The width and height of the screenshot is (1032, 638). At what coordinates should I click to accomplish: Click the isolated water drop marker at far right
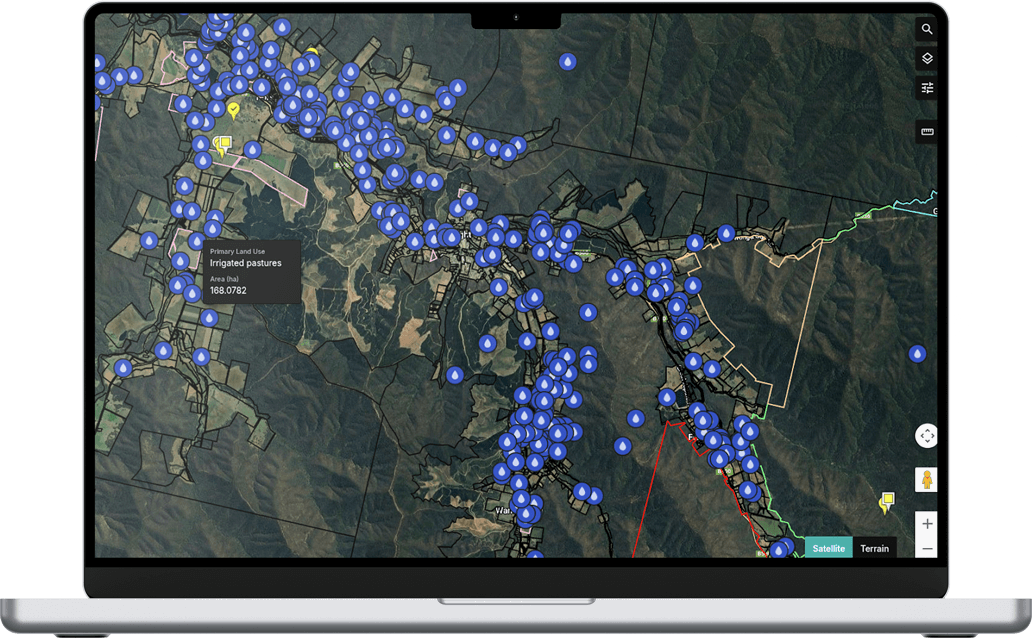click(917, 354)
